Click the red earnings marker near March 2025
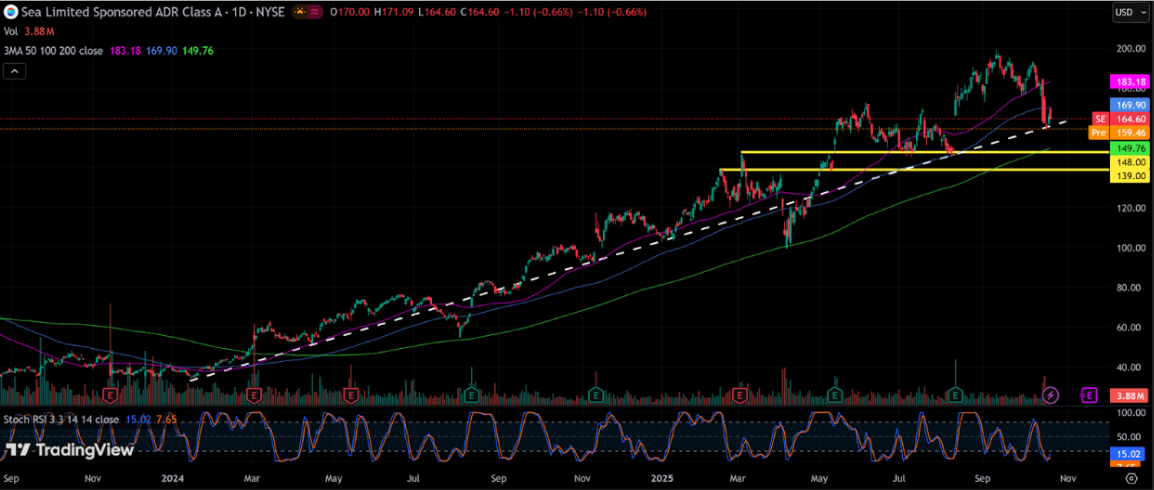 coord(739,395)
